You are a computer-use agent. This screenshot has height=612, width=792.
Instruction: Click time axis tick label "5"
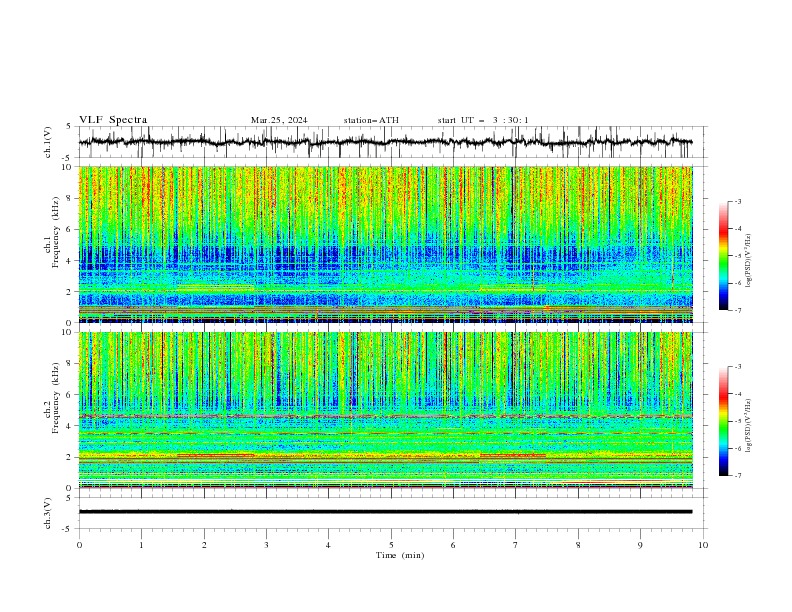(391, 545)
